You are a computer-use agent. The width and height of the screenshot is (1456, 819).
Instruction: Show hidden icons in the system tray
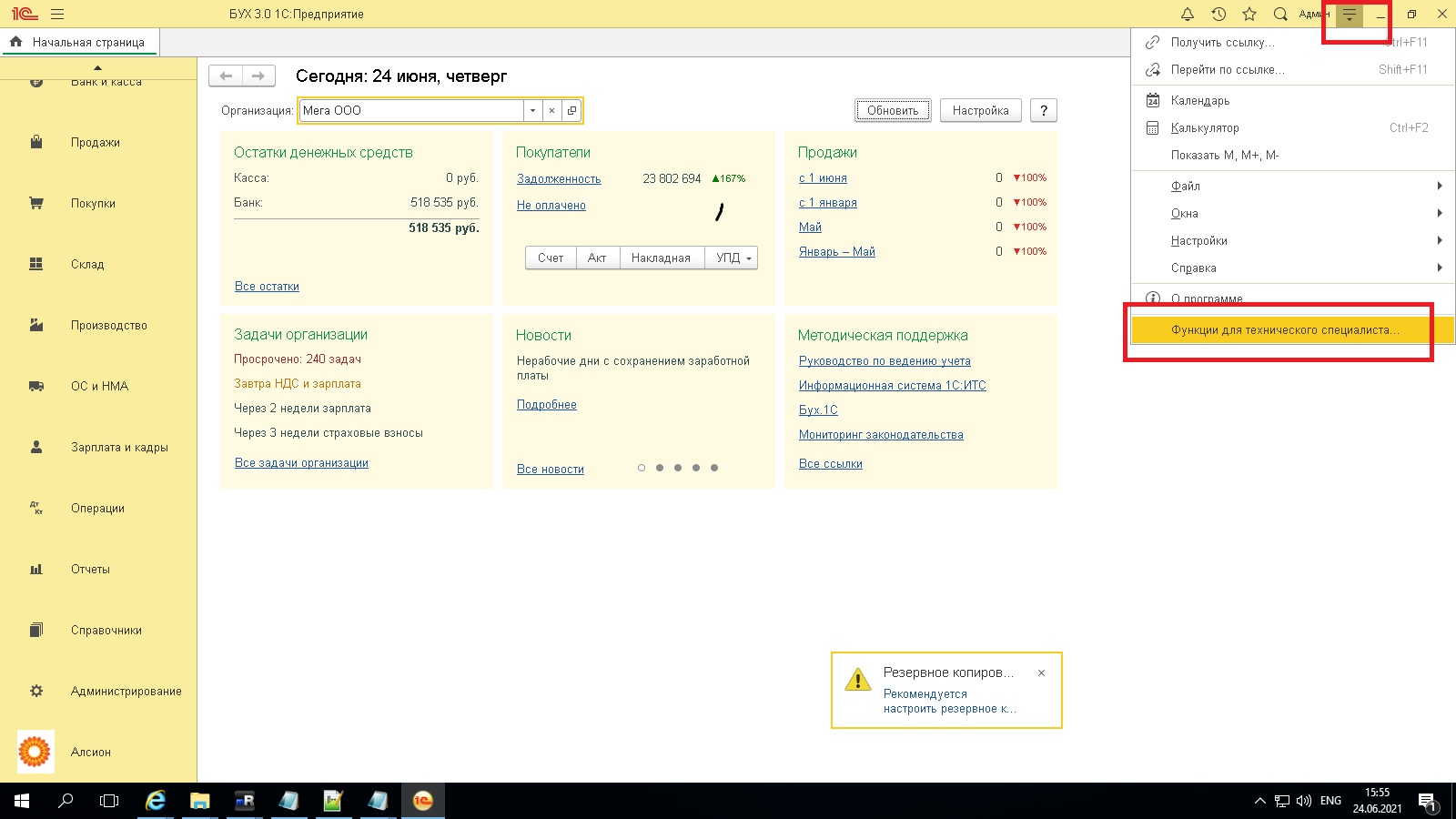point(1260,801)
